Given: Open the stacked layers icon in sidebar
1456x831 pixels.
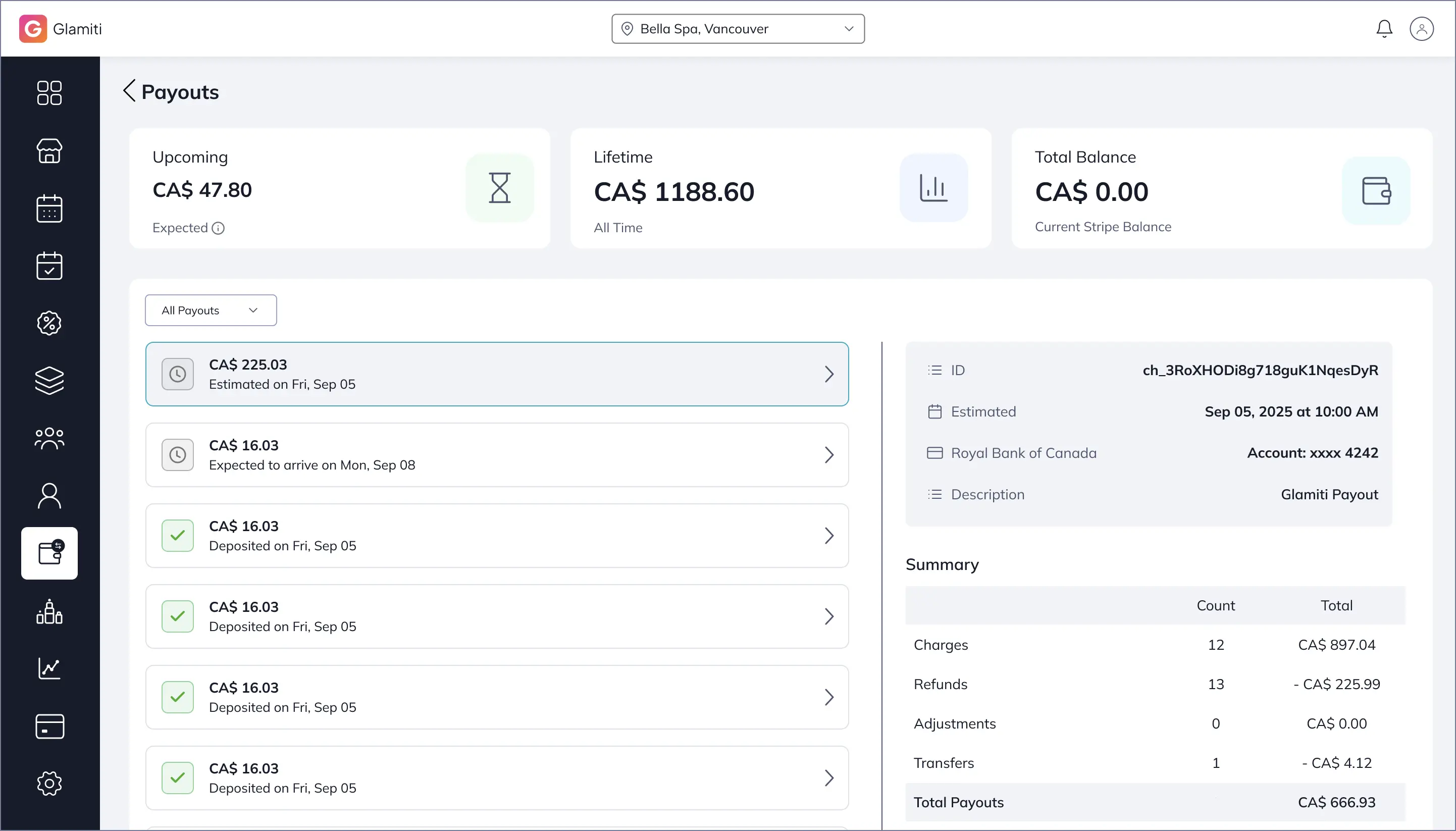Looking at the screenshot, I should 49,381.
